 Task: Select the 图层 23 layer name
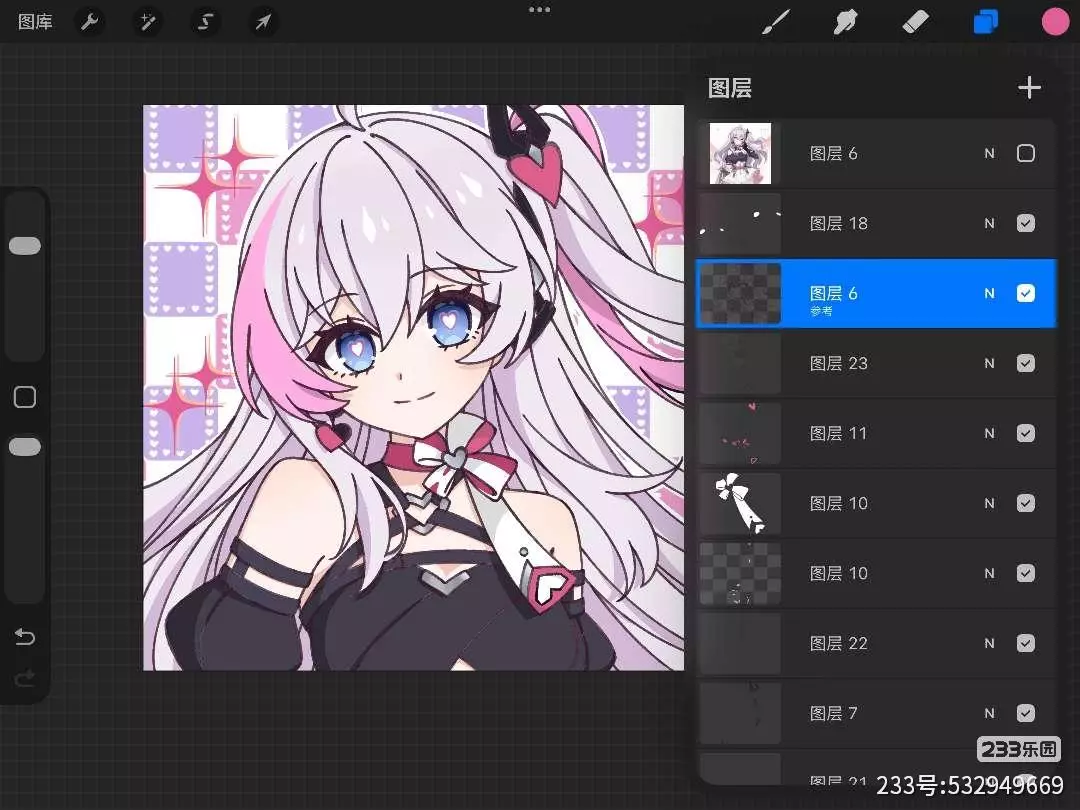click(838, 363)
